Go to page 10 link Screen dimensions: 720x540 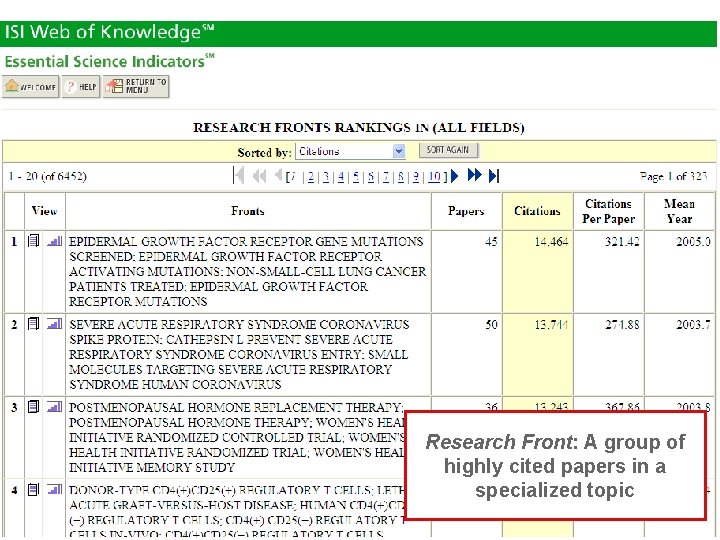434,177
